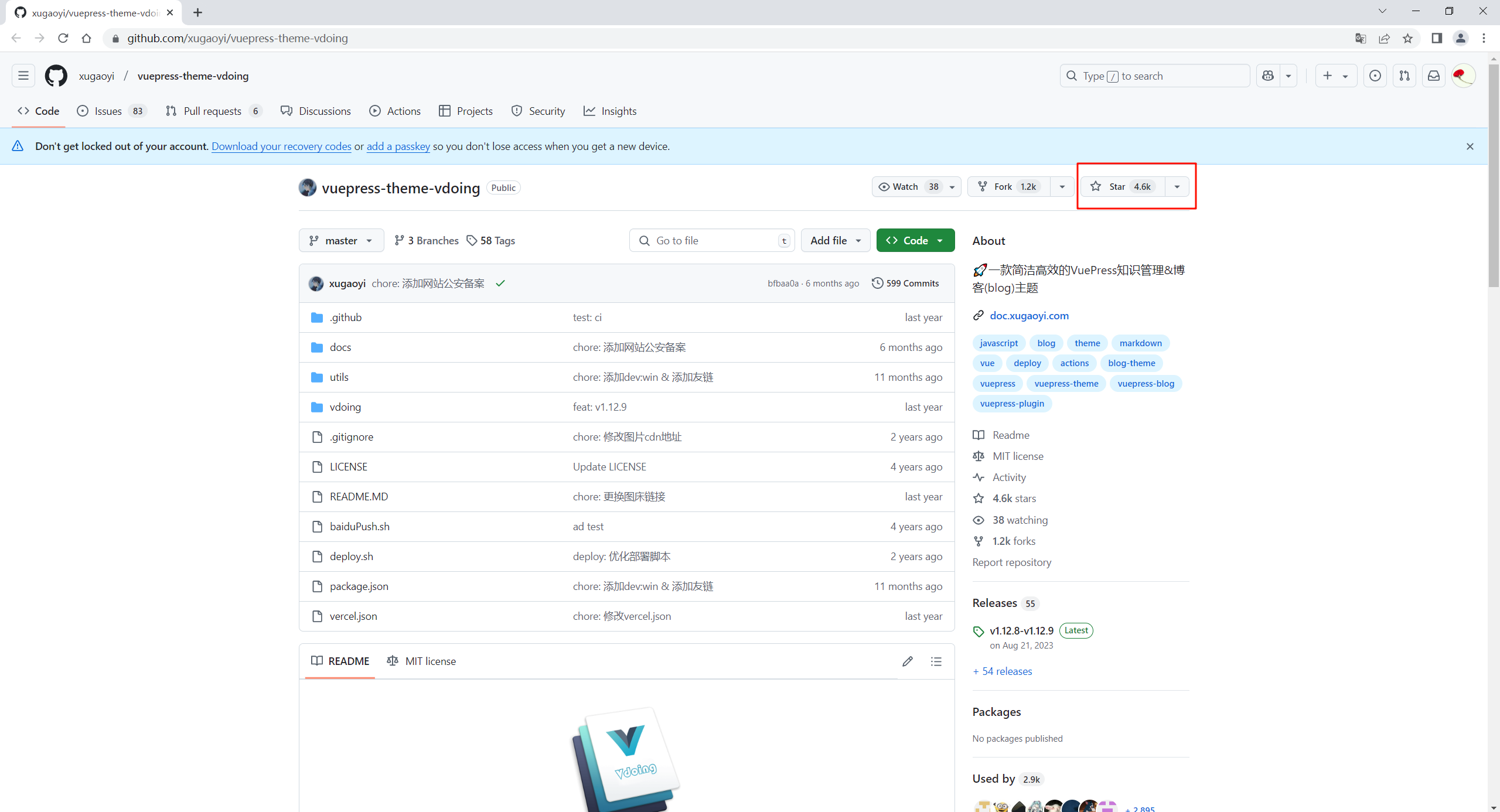Open the v1.12.8-v1.12.9 latest release
Viewport: 1500px width, 812px height.
(1021, 630)
